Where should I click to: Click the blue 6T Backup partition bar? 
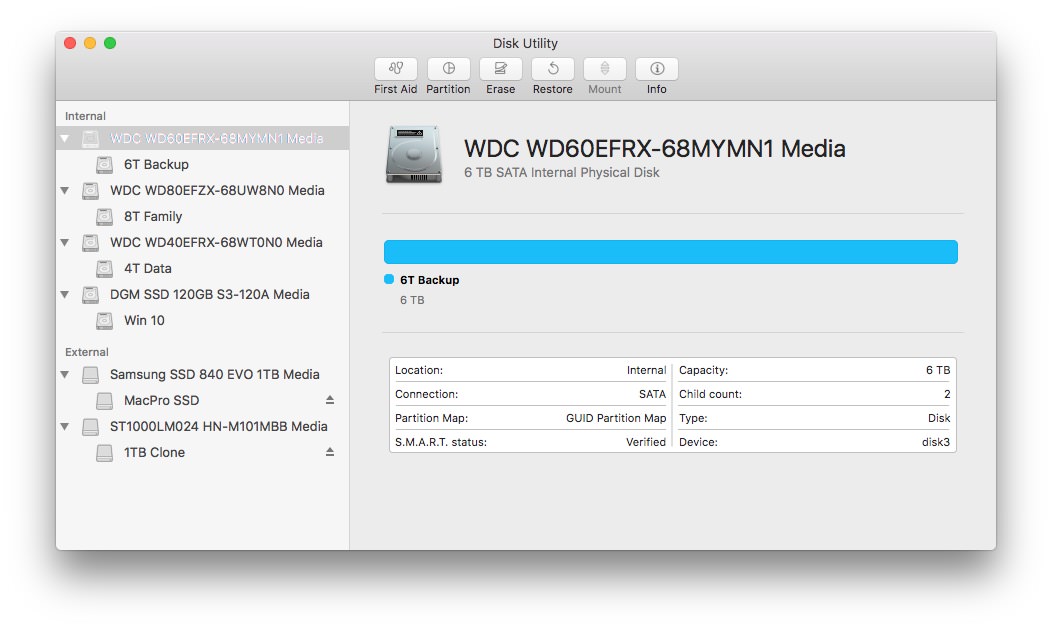coord(670,252)
